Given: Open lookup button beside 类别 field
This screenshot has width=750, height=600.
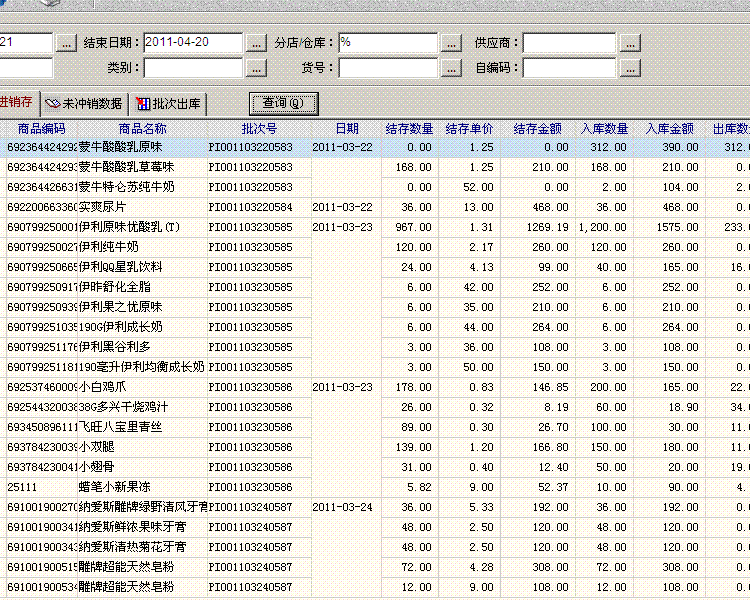Looking at the screenshot, I should click(256, 68).
